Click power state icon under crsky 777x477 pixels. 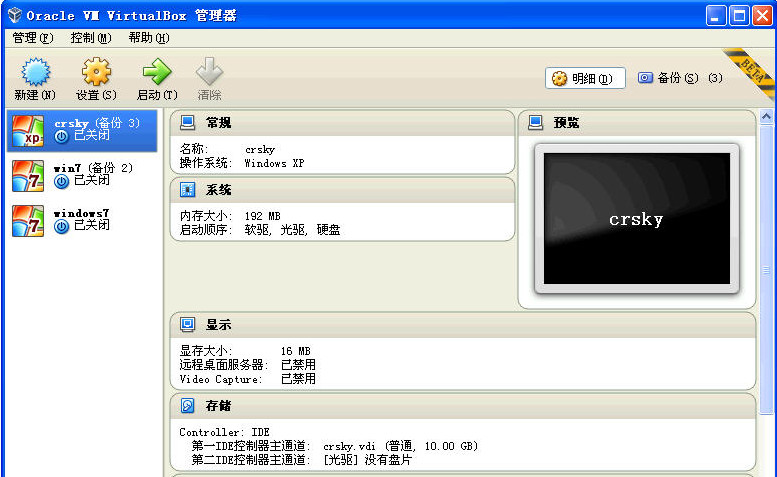(x=61, y=137)
